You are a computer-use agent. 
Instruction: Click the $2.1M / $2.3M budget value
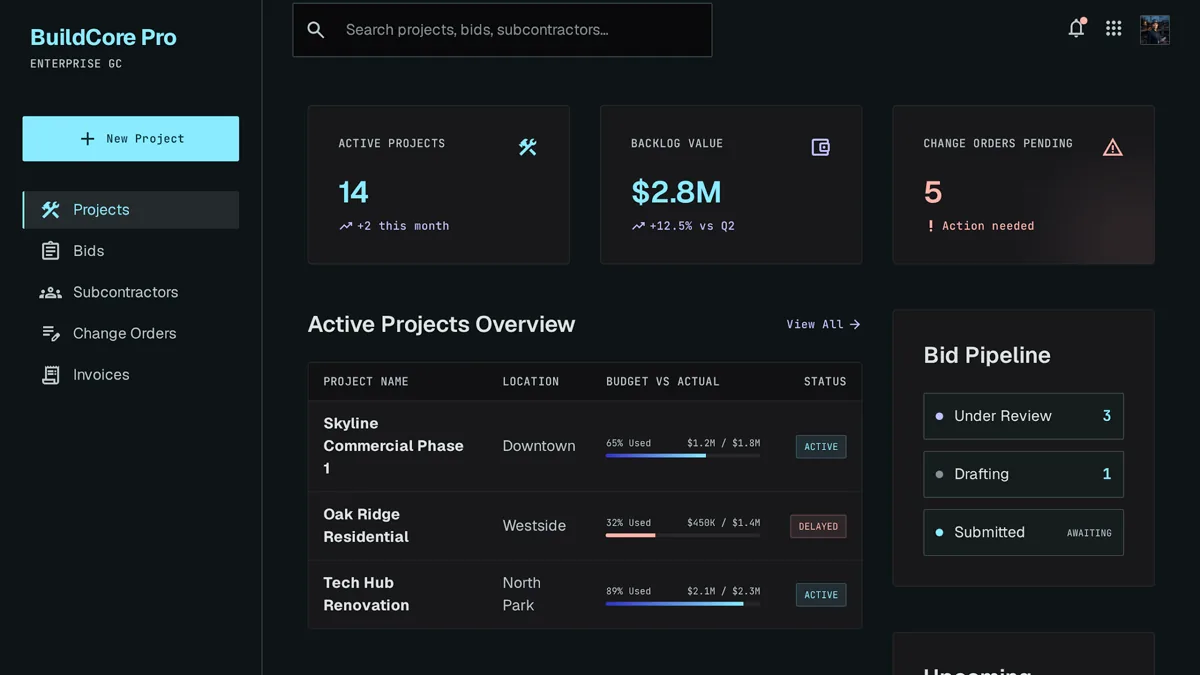(723, 591)
